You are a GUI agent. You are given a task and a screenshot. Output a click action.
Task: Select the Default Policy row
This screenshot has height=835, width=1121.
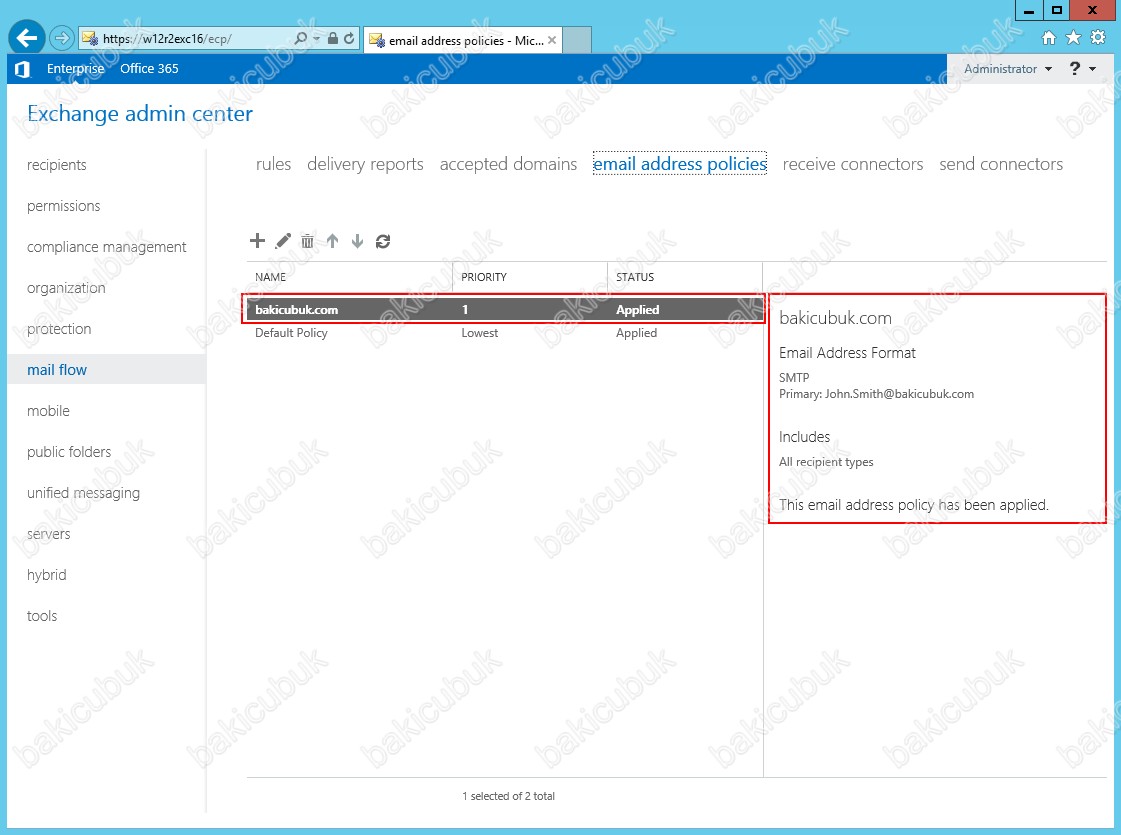(505, 333)
